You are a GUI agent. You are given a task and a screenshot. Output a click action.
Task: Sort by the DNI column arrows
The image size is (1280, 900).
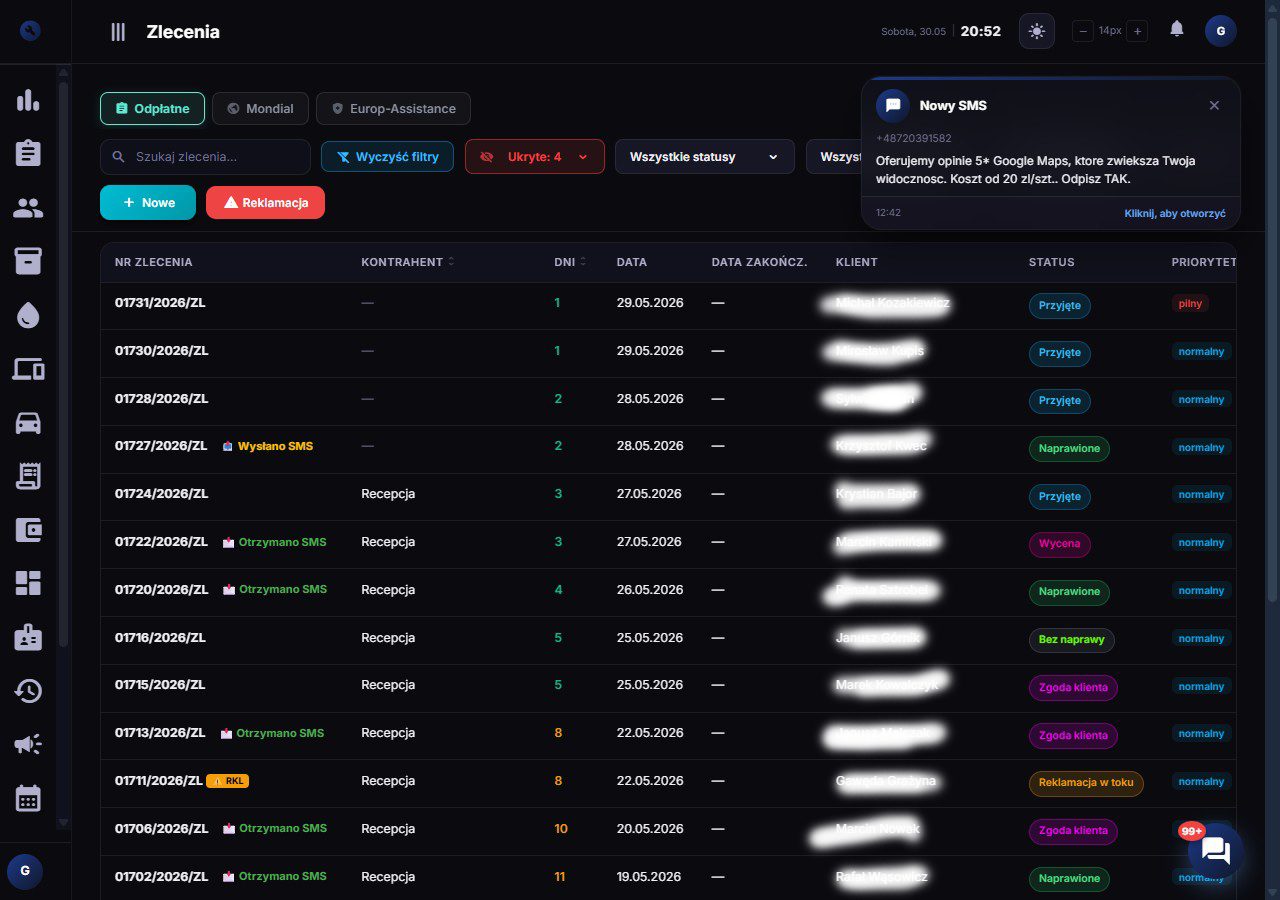pyautogui.click(x=583, y=262)
